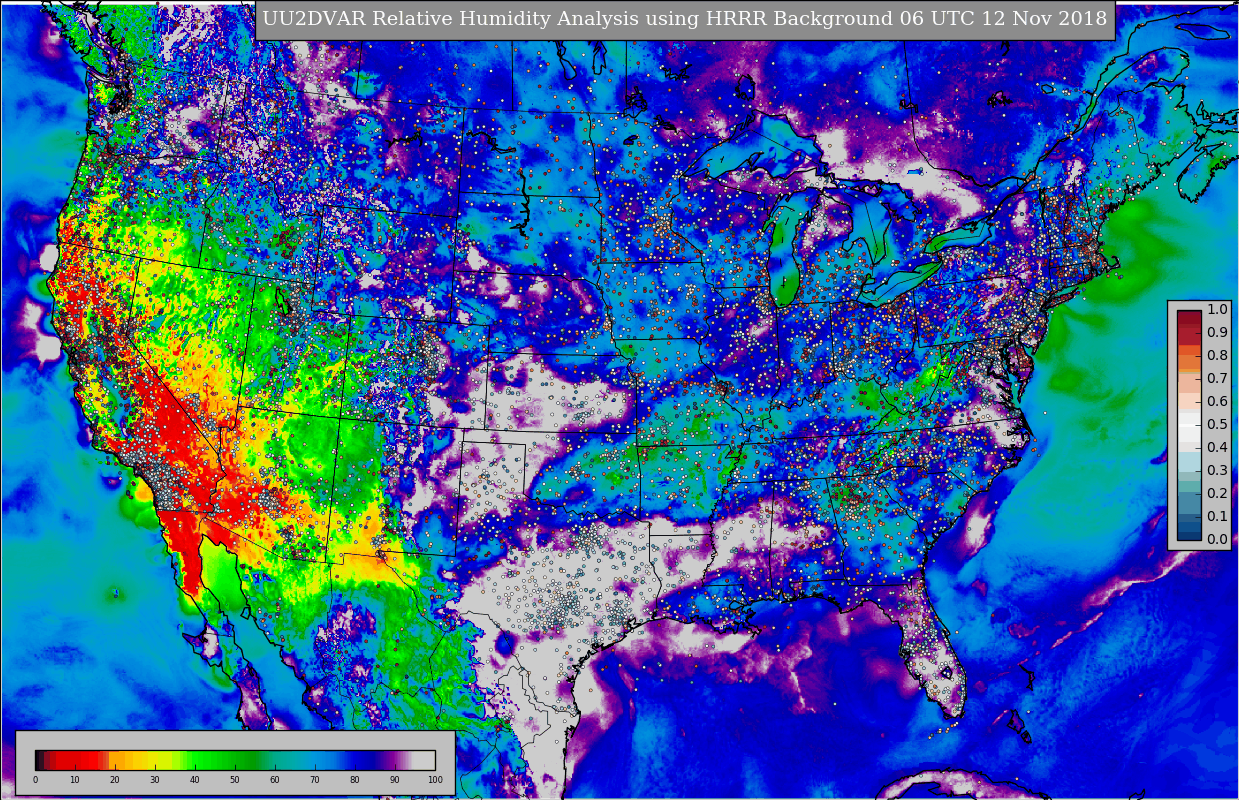This screenshot has width=1239, height=800.
Task: Click the "0.5" label on the right colorbar
Action: [1217, 424]
